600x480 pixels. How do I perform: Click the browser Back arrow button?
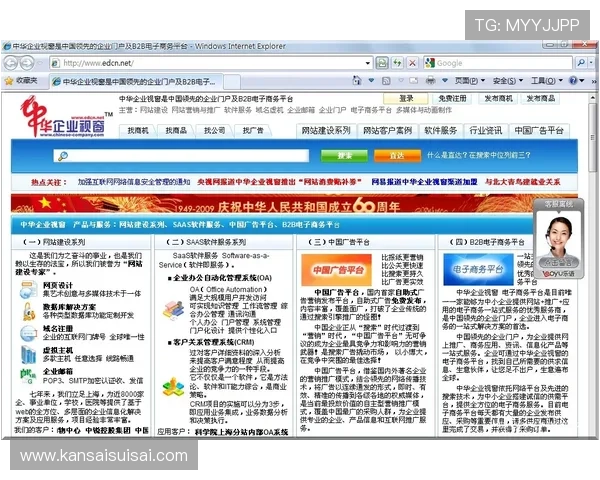pos(11,63)
